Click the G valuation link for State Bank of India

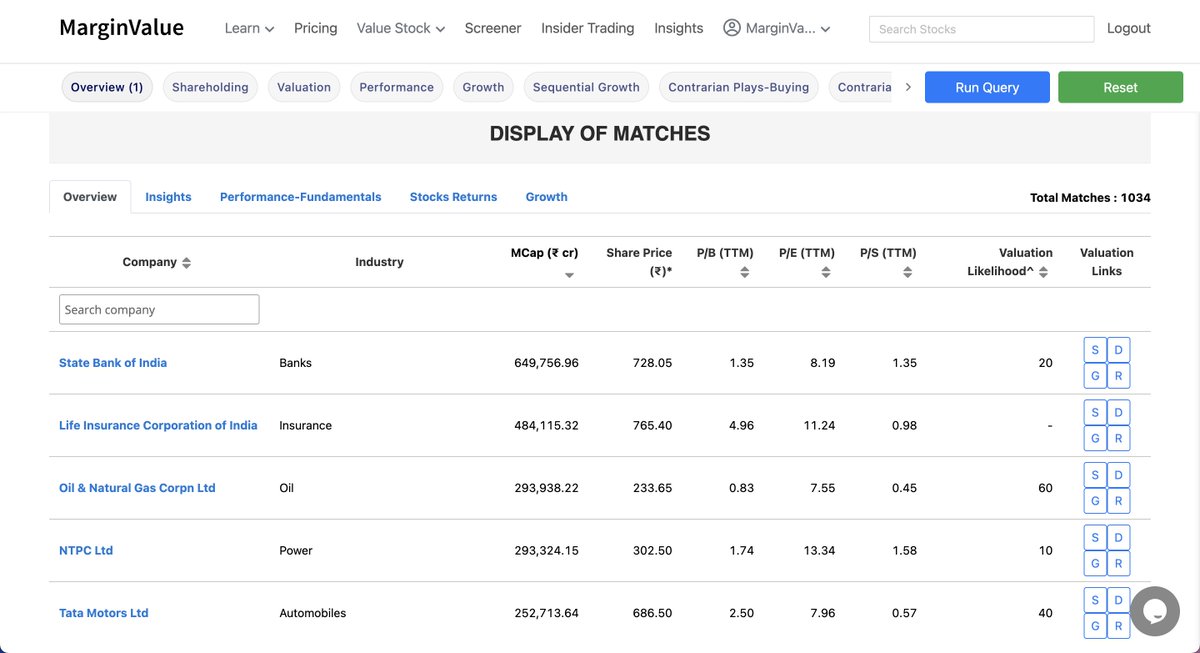click(x=1095, y=376)
